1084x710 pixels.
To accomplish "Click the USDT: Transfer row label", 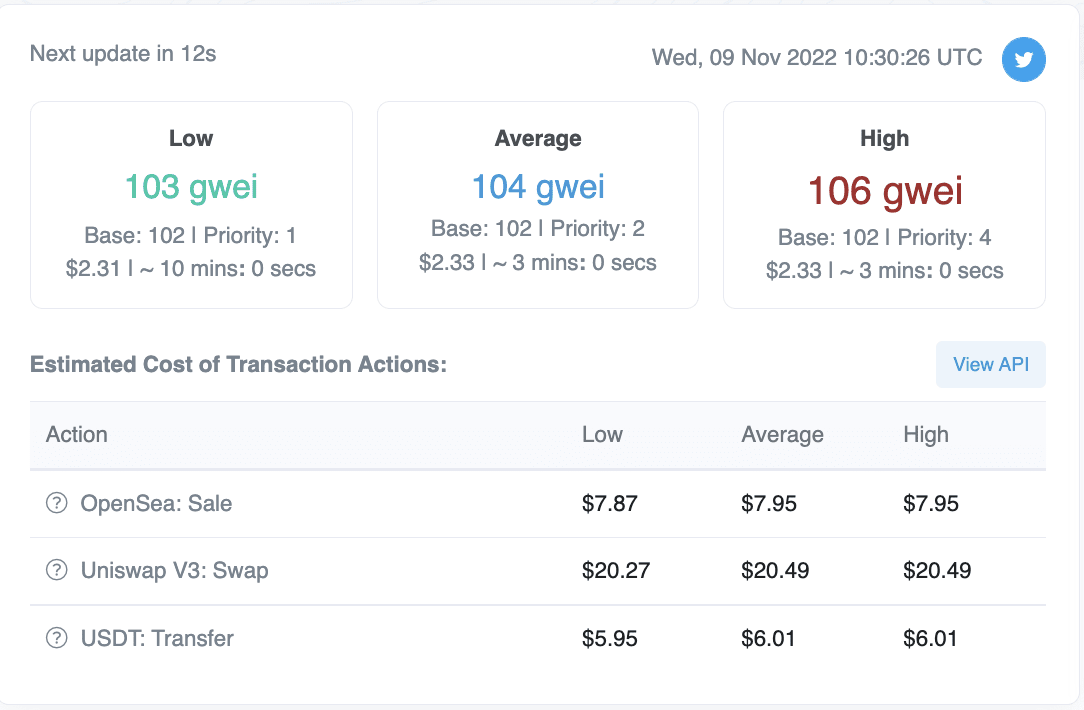I will pyautogui.click(x=157, y=638).
